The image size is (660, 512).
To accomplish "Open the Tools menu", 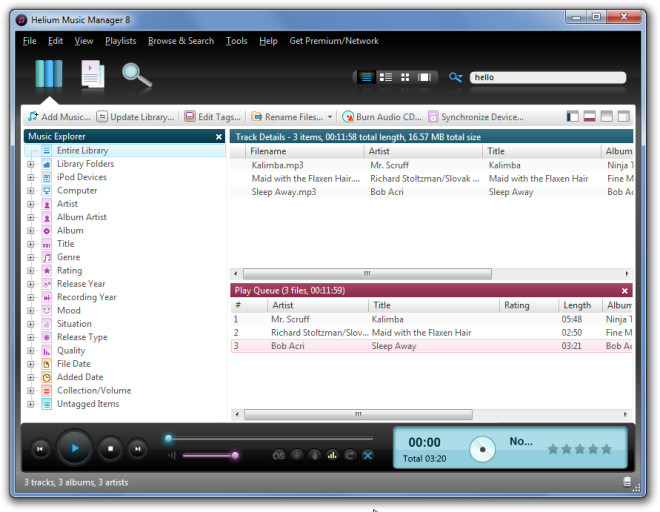I will [x=237, y=41].
